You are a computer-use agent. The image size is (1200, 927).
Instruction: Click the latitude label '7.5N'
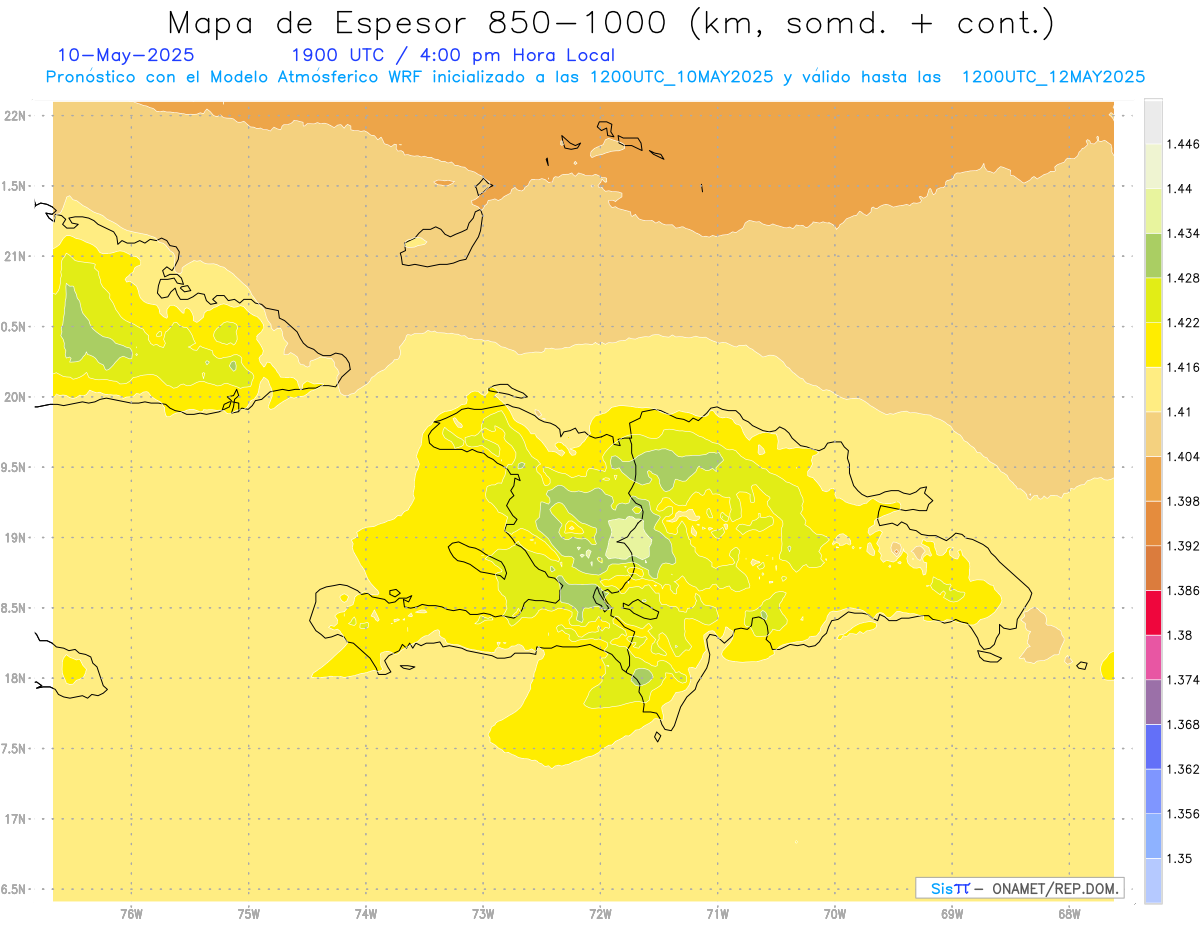pos(13,748)
